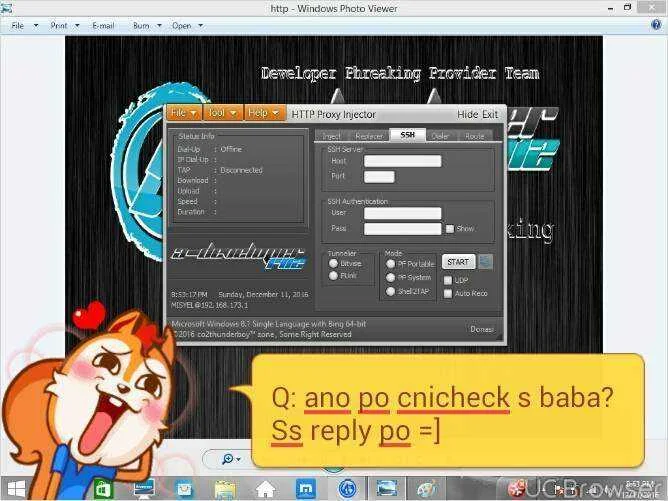
Task: Expand the Print menu arrow
Action: click(77, 26)
